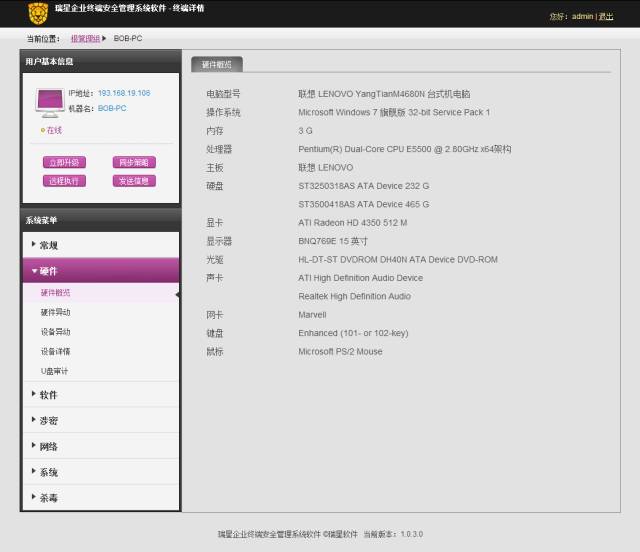Open 设备详情 device details item

(x=56, y=352)
